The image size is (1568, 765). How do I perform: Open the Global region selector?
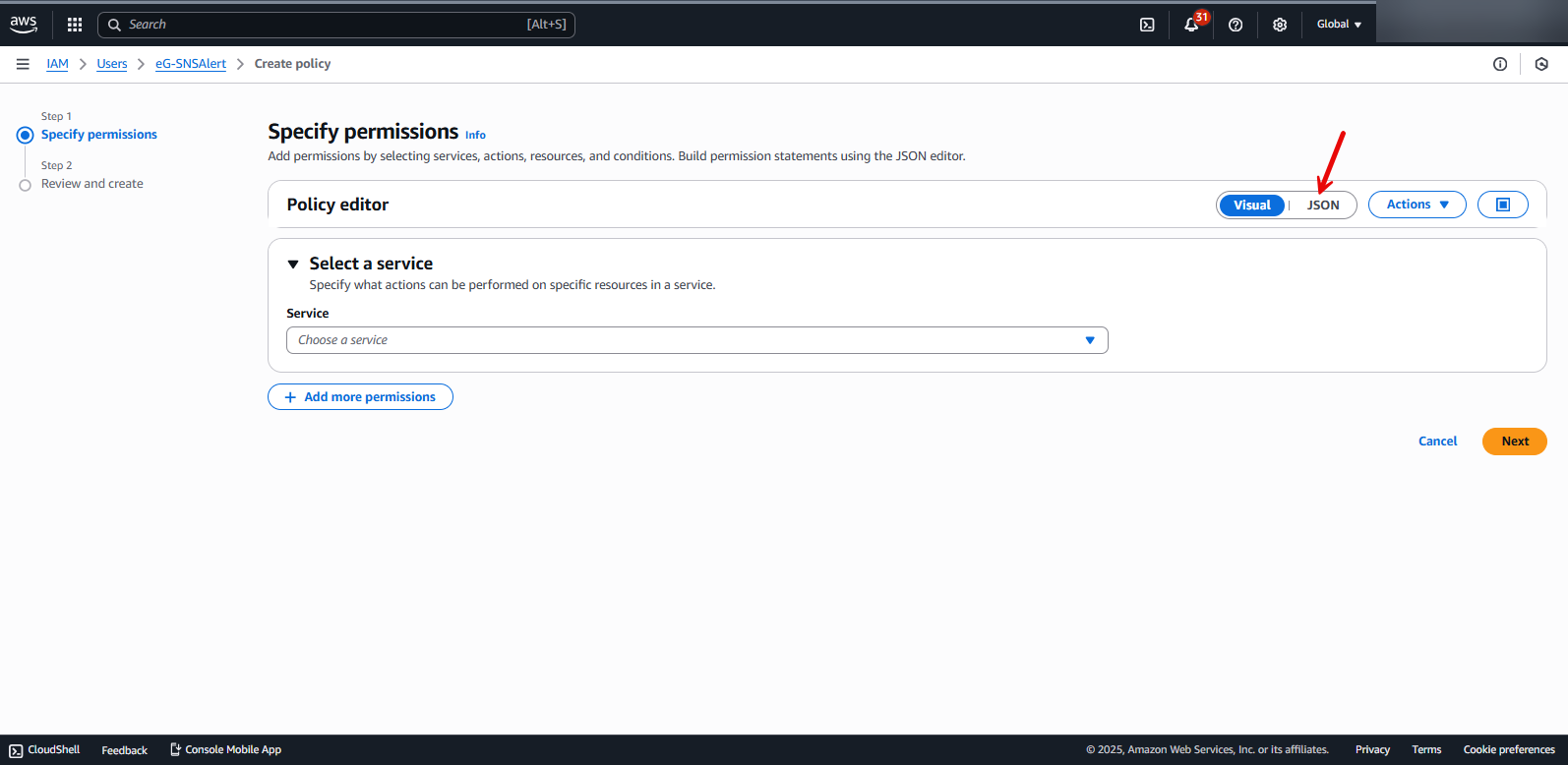(x=1339, y=25)
